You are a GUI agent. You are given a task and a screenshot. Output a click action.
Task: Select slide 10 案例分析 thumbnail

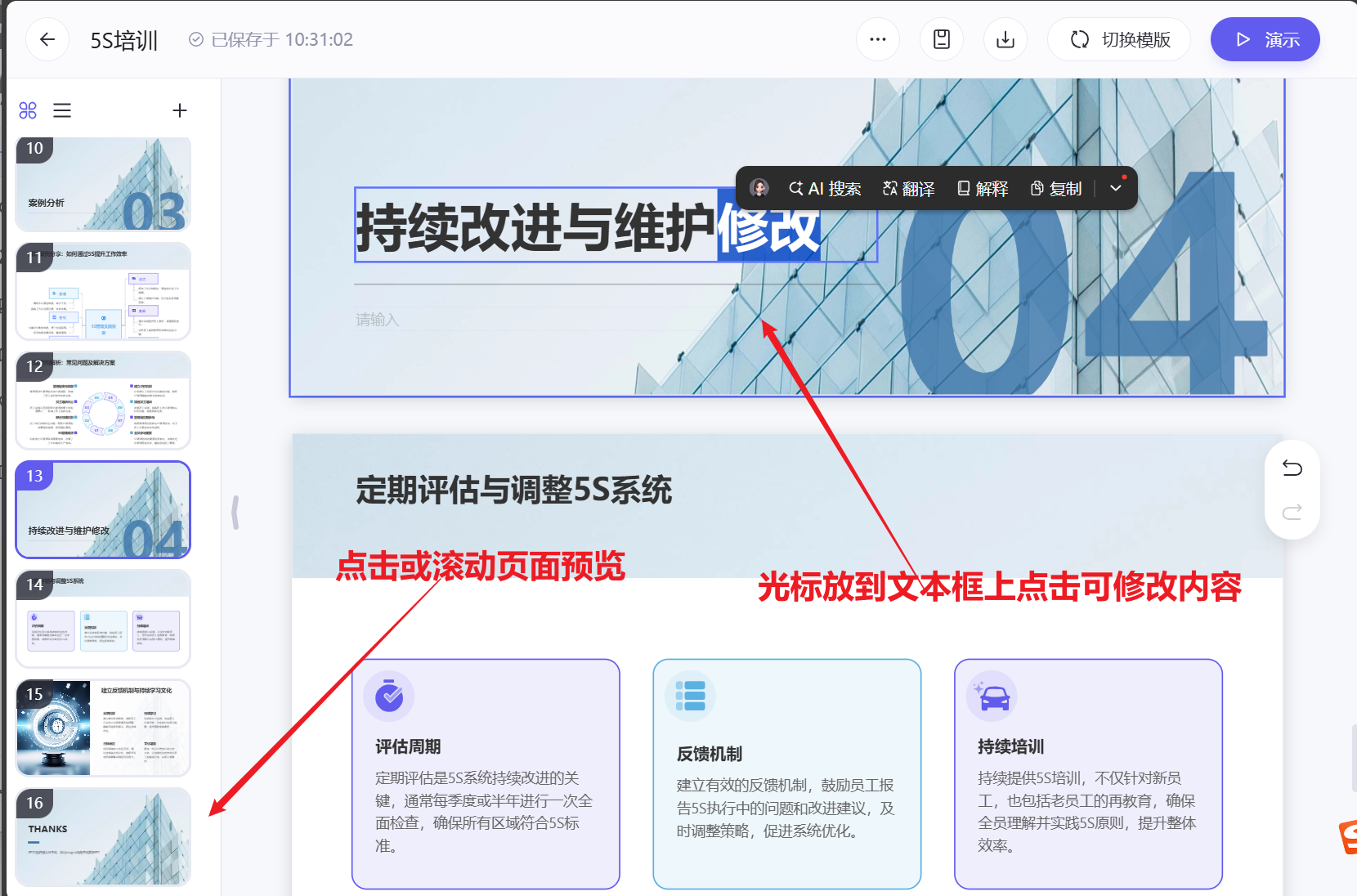(x=103, y=184)
